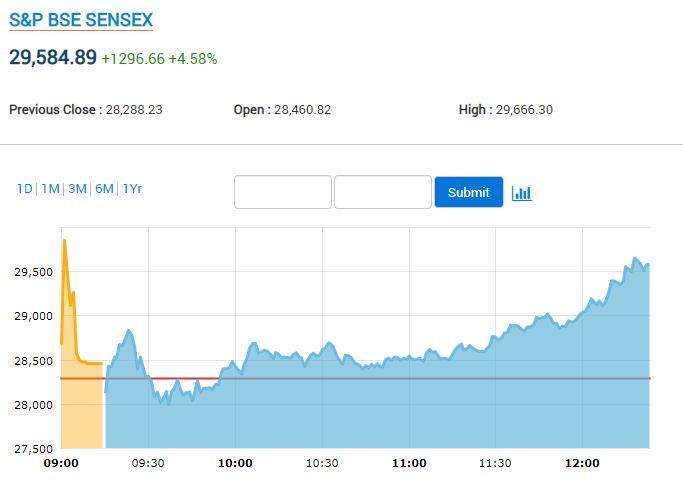Switch chart to 1M range
The image size is (683, 491).
coord(50,189)
